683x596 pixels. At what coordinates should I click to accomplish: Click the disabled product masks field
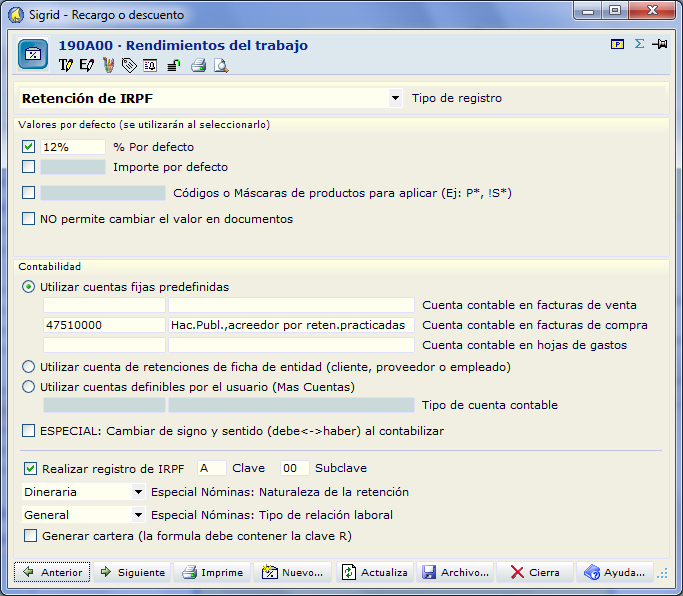[103, 193]
